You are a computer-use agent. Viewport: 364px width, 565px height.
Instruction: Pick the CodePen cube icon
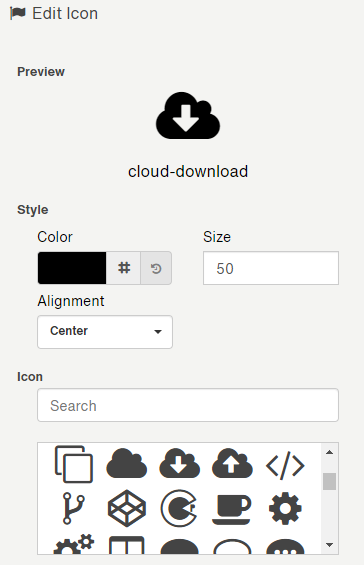point(126,508)
